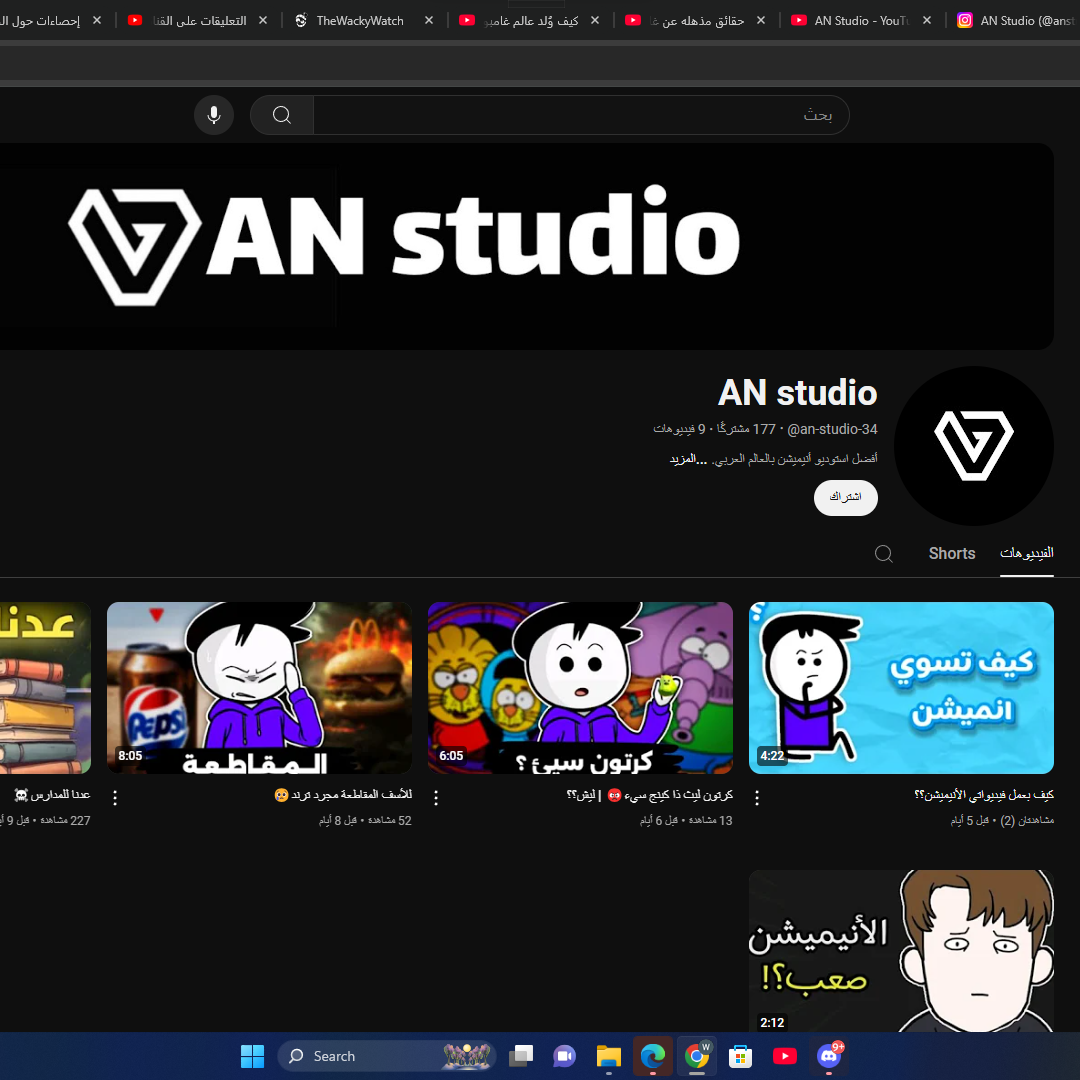The width and height of the screenshot is (1080, 1080).
Task: Open the Windows Start menu
Action: (x=252, y=1056)
